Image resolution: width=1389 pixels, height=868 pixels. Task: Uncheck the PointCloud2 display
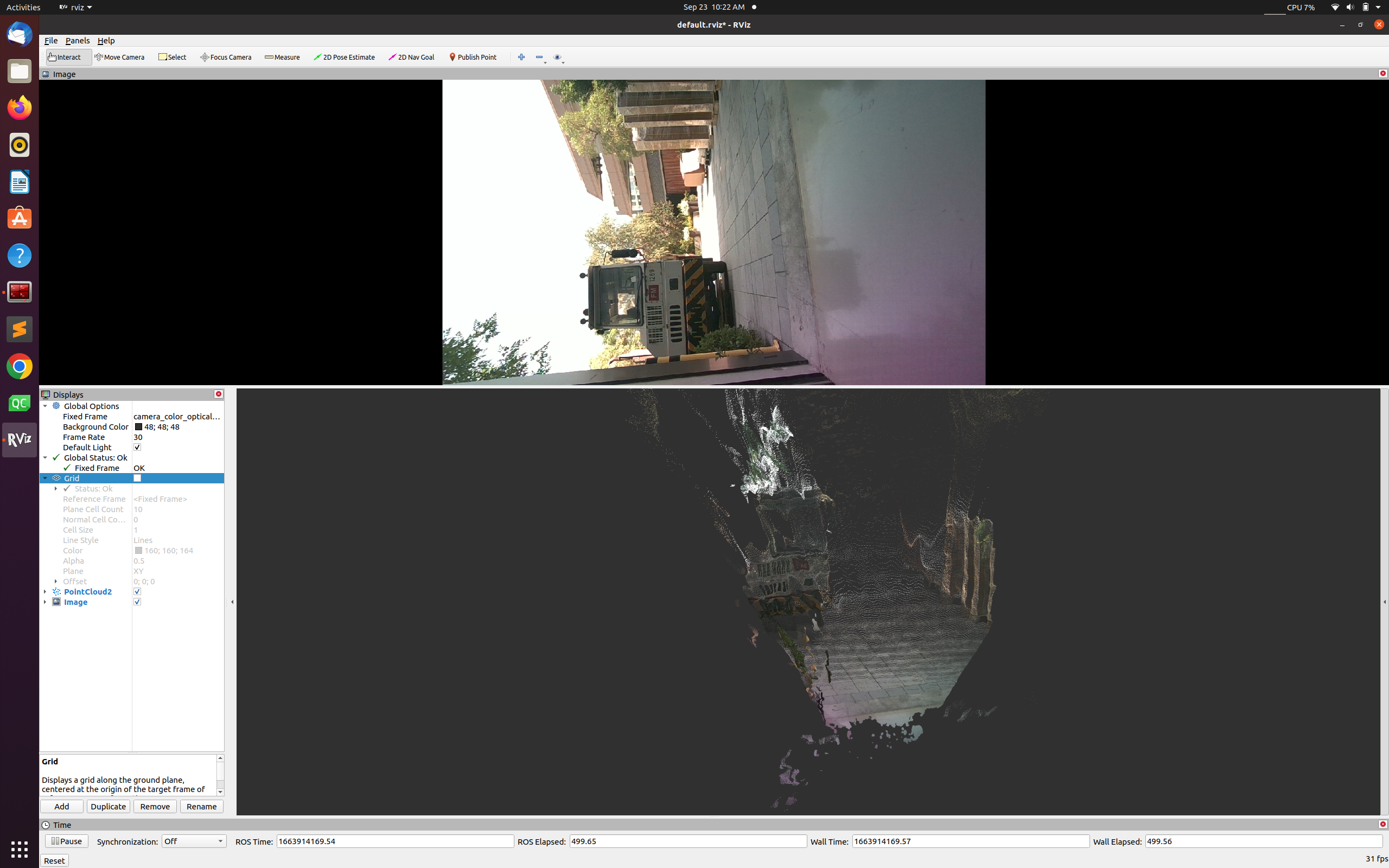[x=138, y=591]
